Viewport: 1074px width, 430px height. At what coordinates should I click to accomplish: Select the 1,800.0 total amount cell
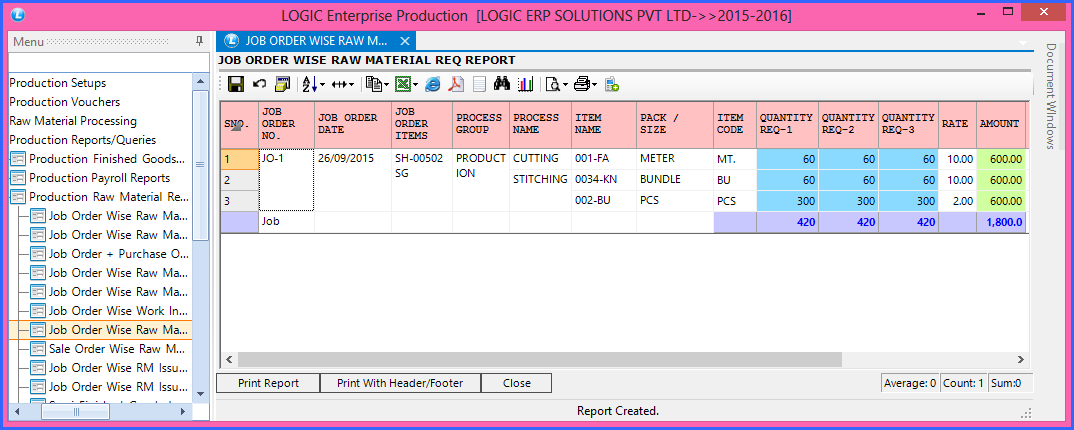pyautogui.click(x=1001, y=222)
